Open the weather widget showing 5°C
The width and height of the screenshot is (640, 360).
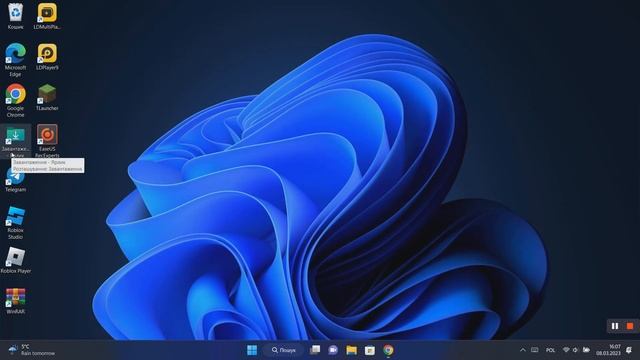pos(32,350)
